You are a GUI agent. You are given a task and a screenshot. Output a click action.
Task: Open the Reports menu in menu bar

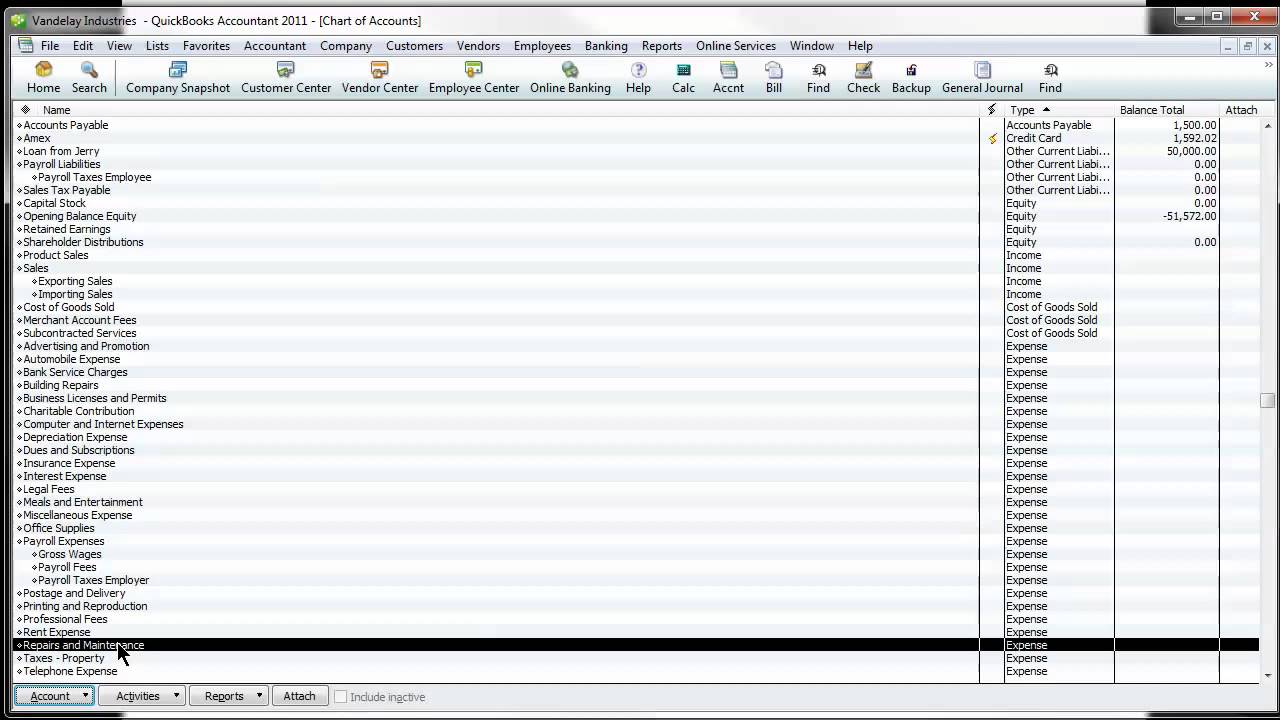662,46
